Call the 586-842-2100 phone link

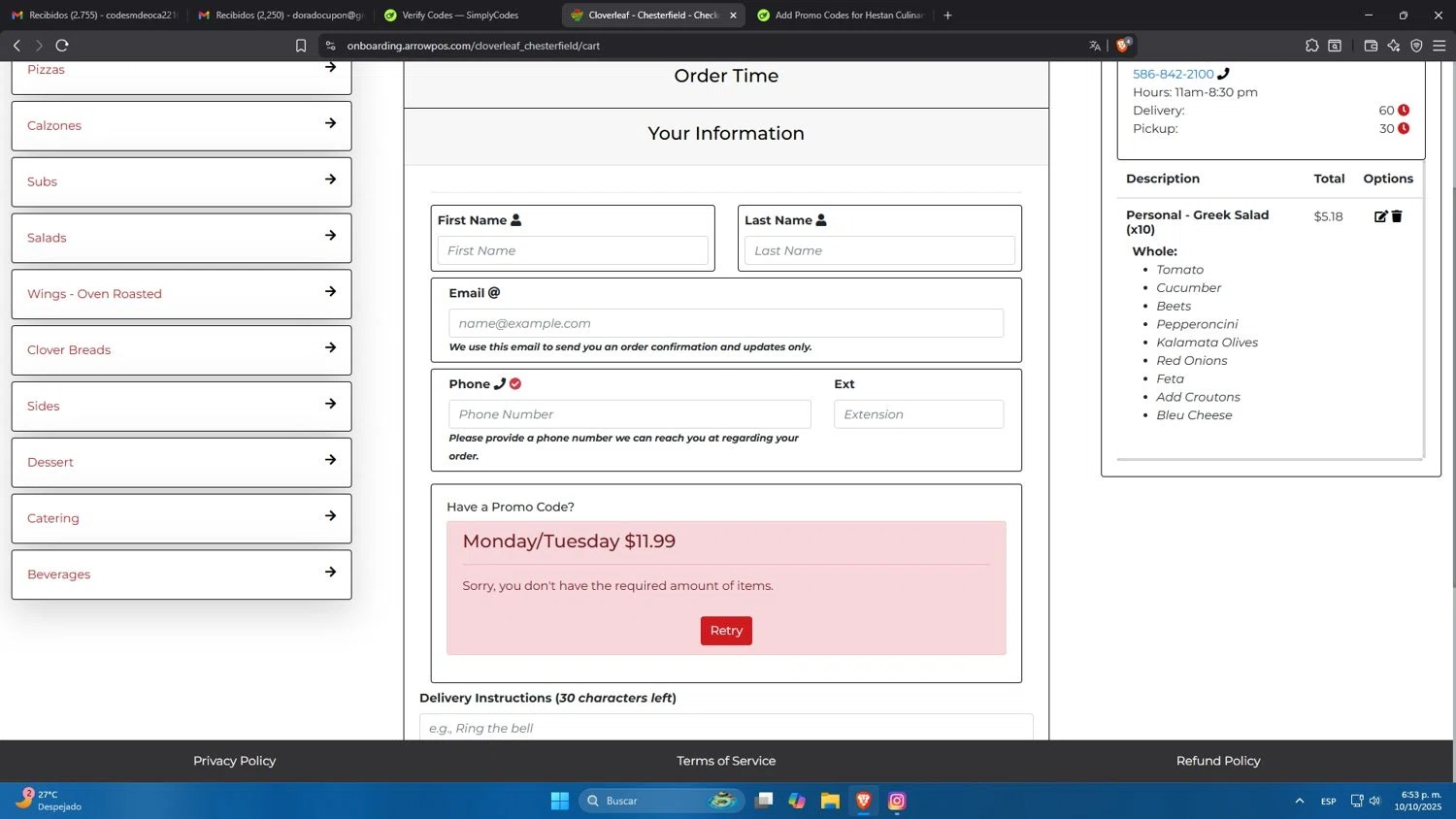pyautogui.click(x=1173, y=74)
